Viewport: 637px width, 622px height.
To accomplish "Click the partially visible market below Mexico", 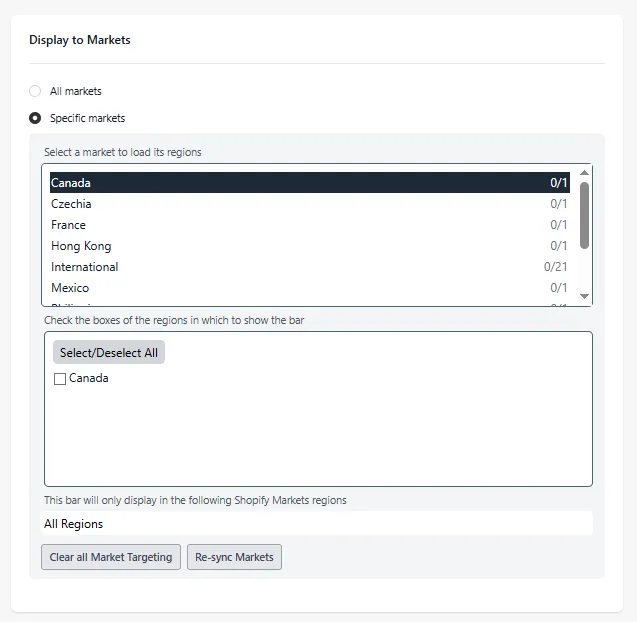I will tap(310, 303).
